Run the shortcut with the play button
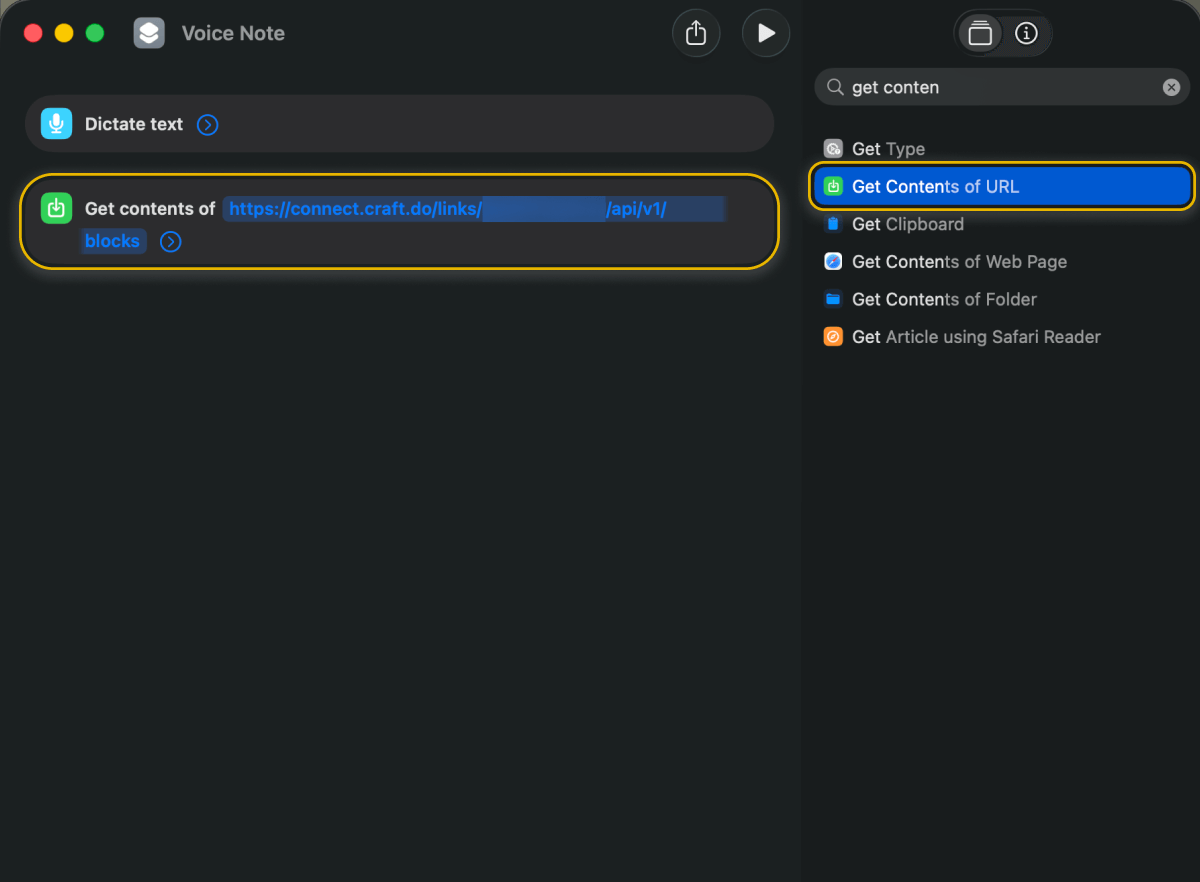This screenshot has height=882, width=1200. click(x=766, y=32)
